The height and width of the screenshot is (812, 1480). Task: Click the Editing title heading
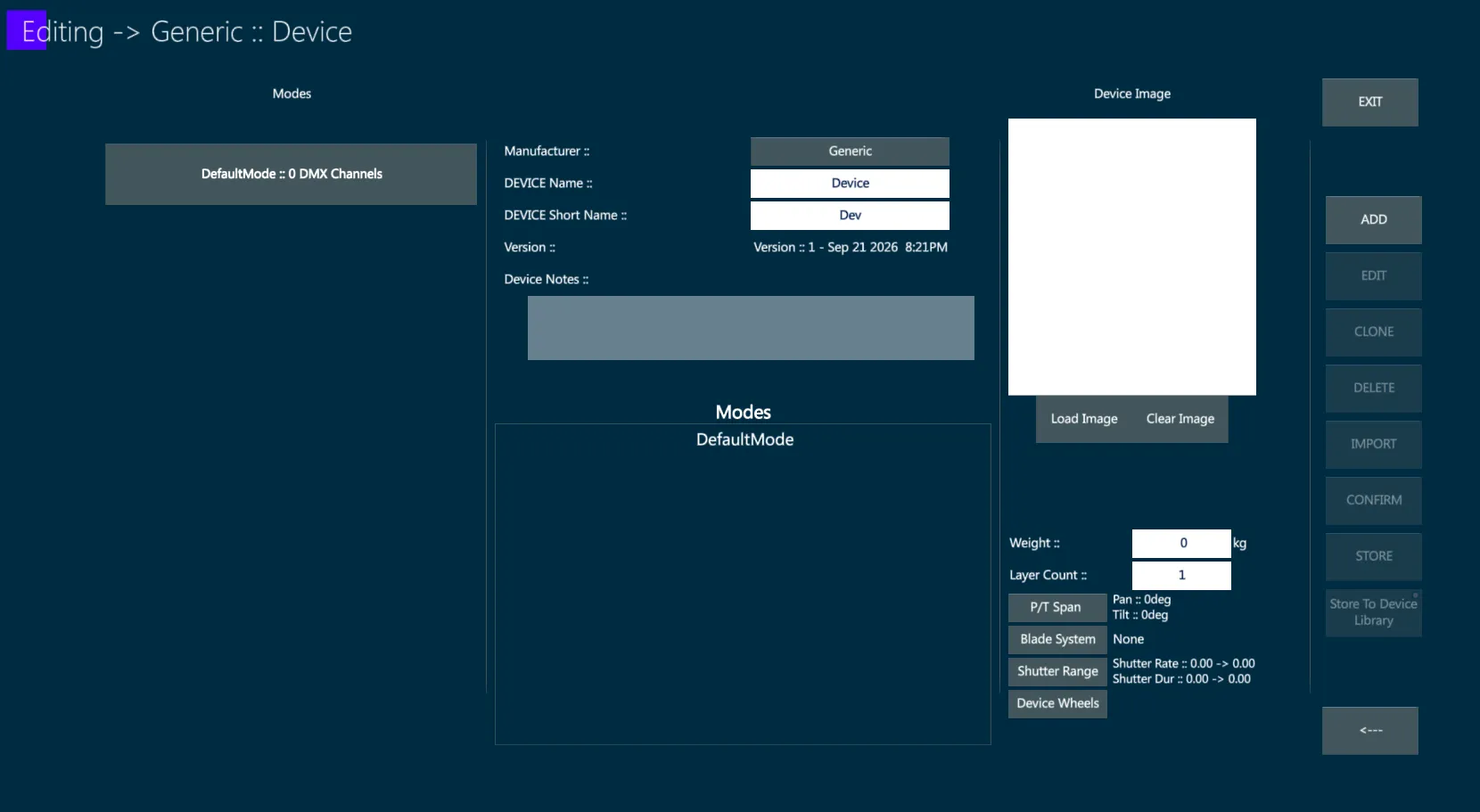coord(187,32)
